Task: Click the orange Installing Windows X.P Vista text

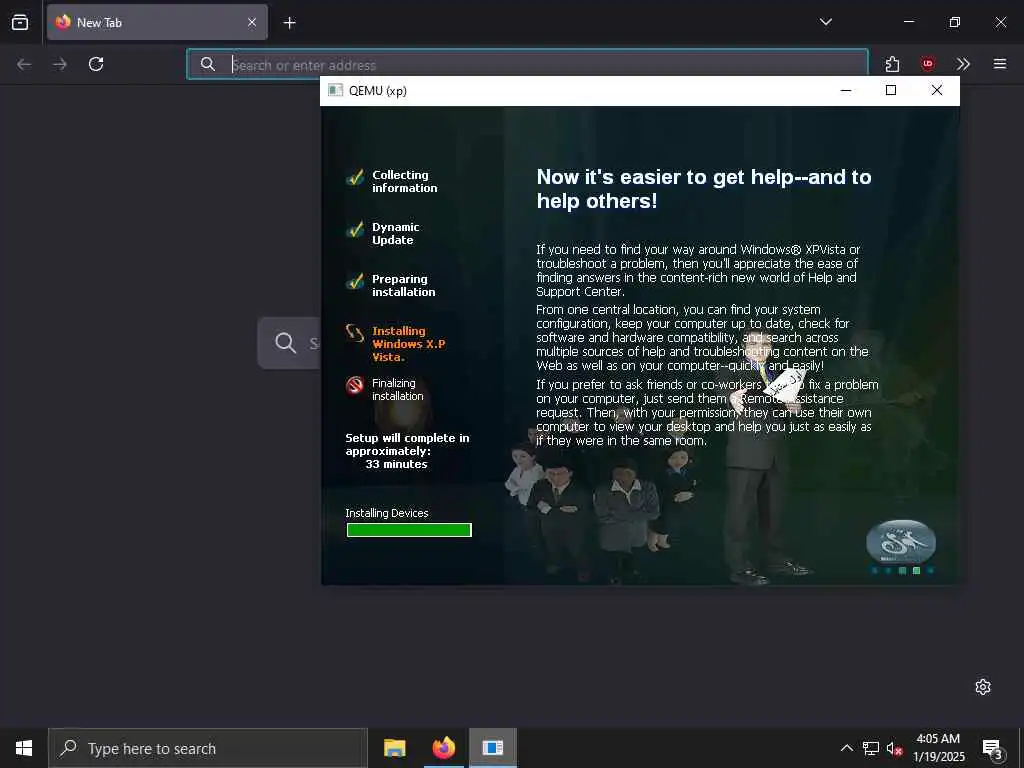Action: point(408,344)
